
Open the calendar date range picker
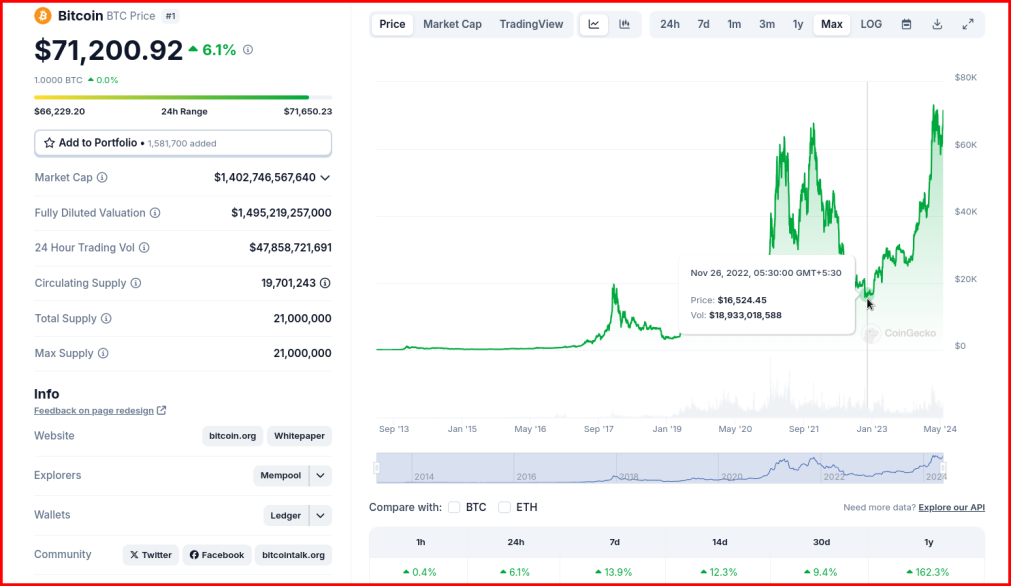click(907, 24)
